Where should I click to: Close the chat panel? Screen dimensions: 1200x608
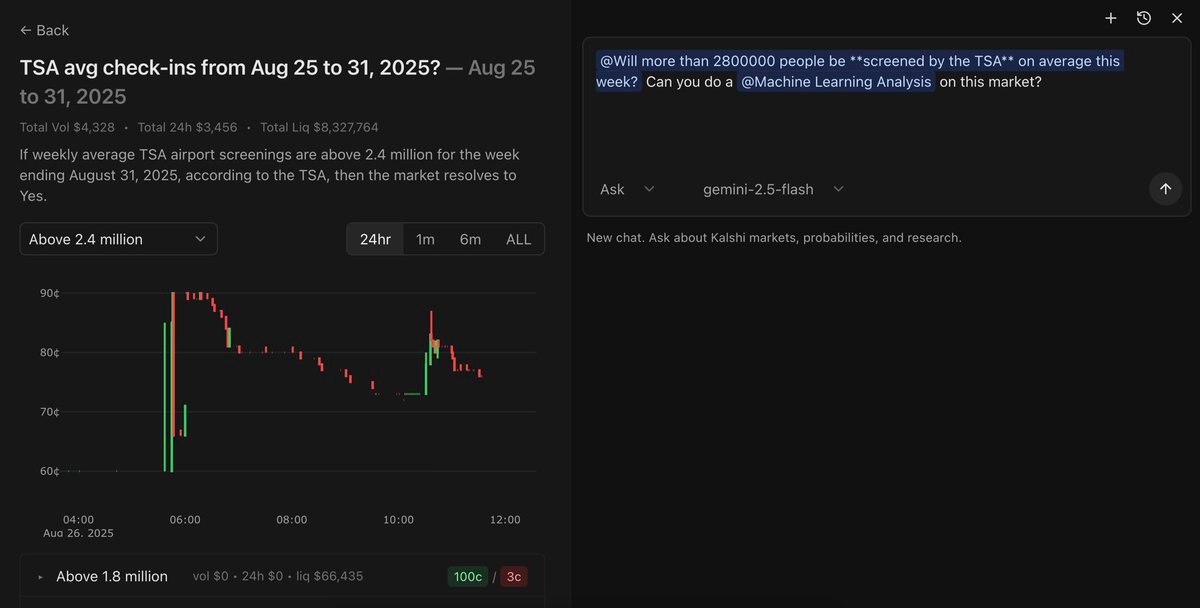[1177, 18]
